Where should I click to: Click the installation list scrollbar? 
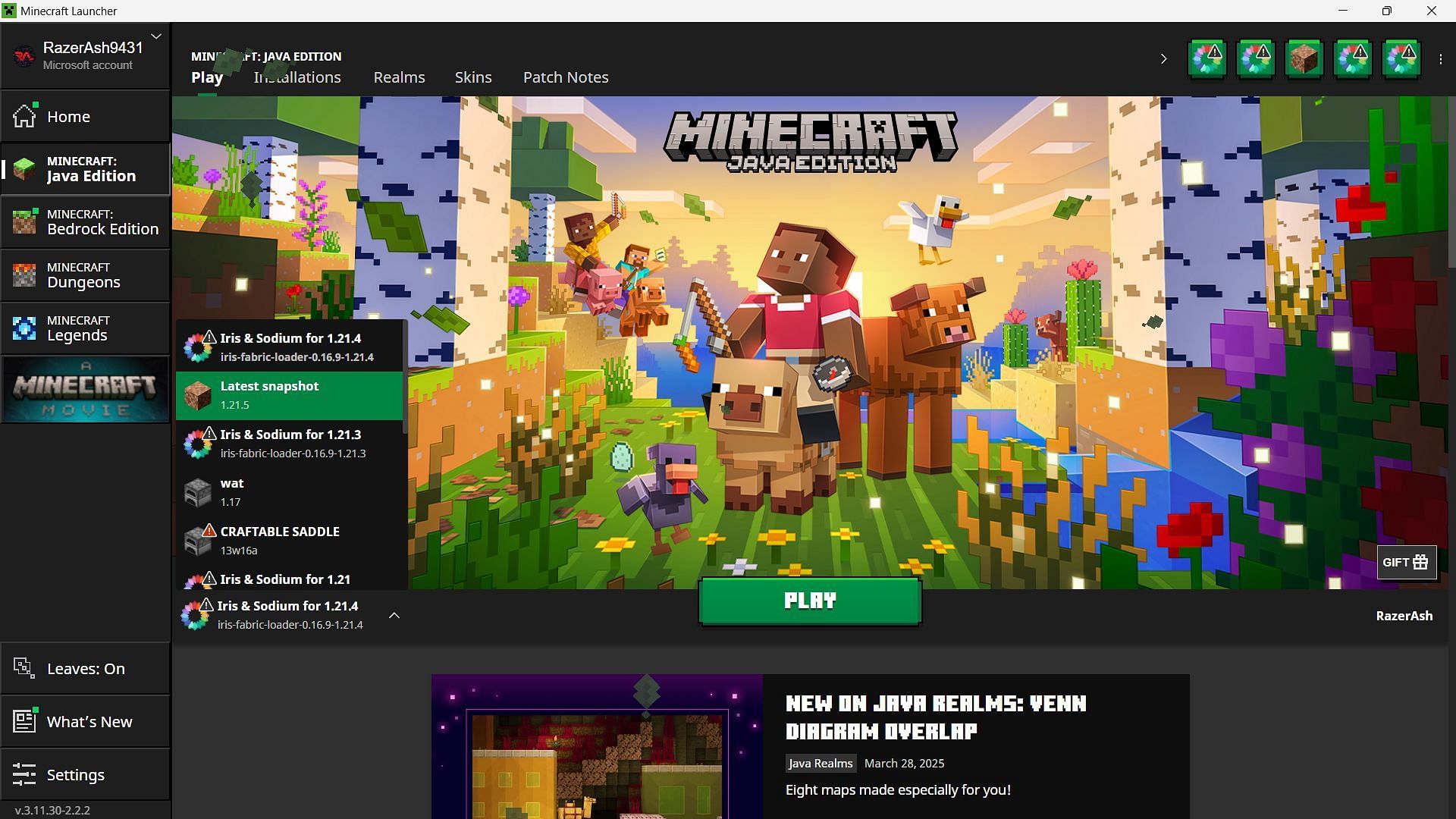[405, 377]
